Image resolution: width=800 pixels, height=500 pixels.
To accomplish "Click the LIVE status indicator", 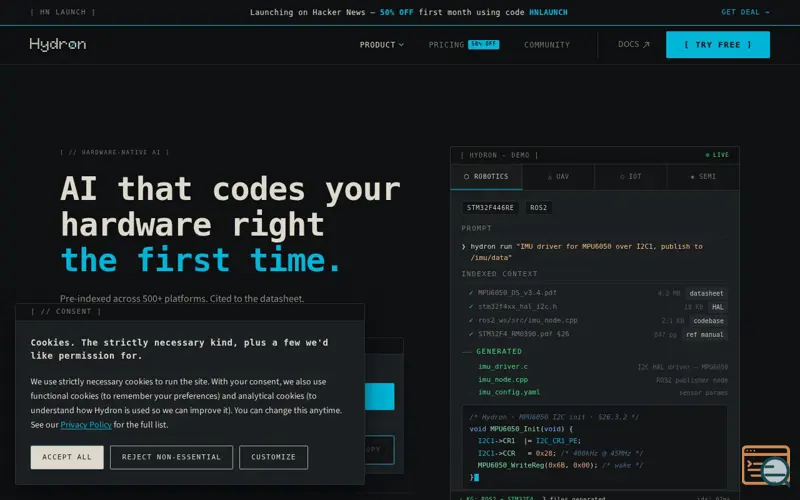I will (x=717, y=155).
